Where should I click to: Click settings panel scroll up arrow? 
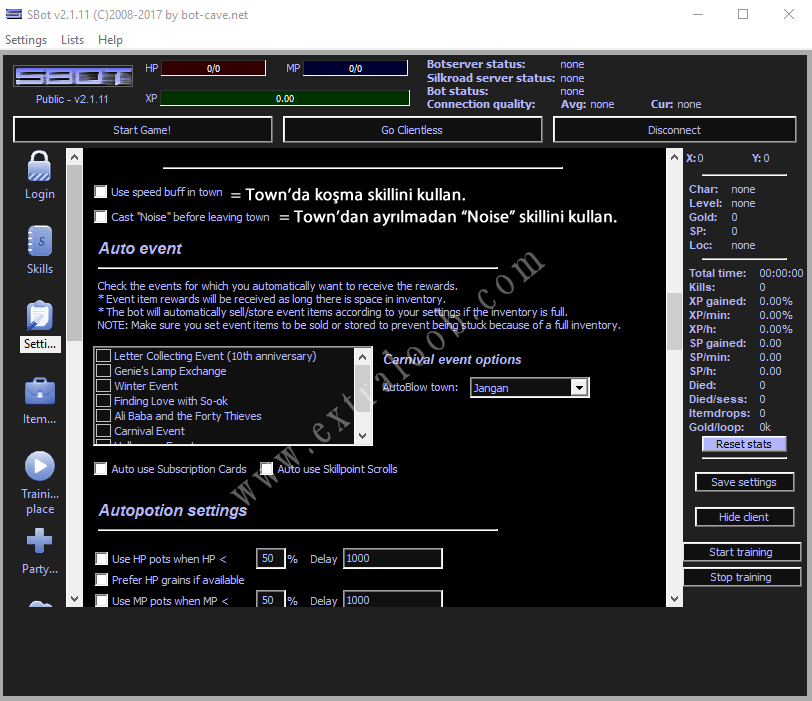(674, 157)
